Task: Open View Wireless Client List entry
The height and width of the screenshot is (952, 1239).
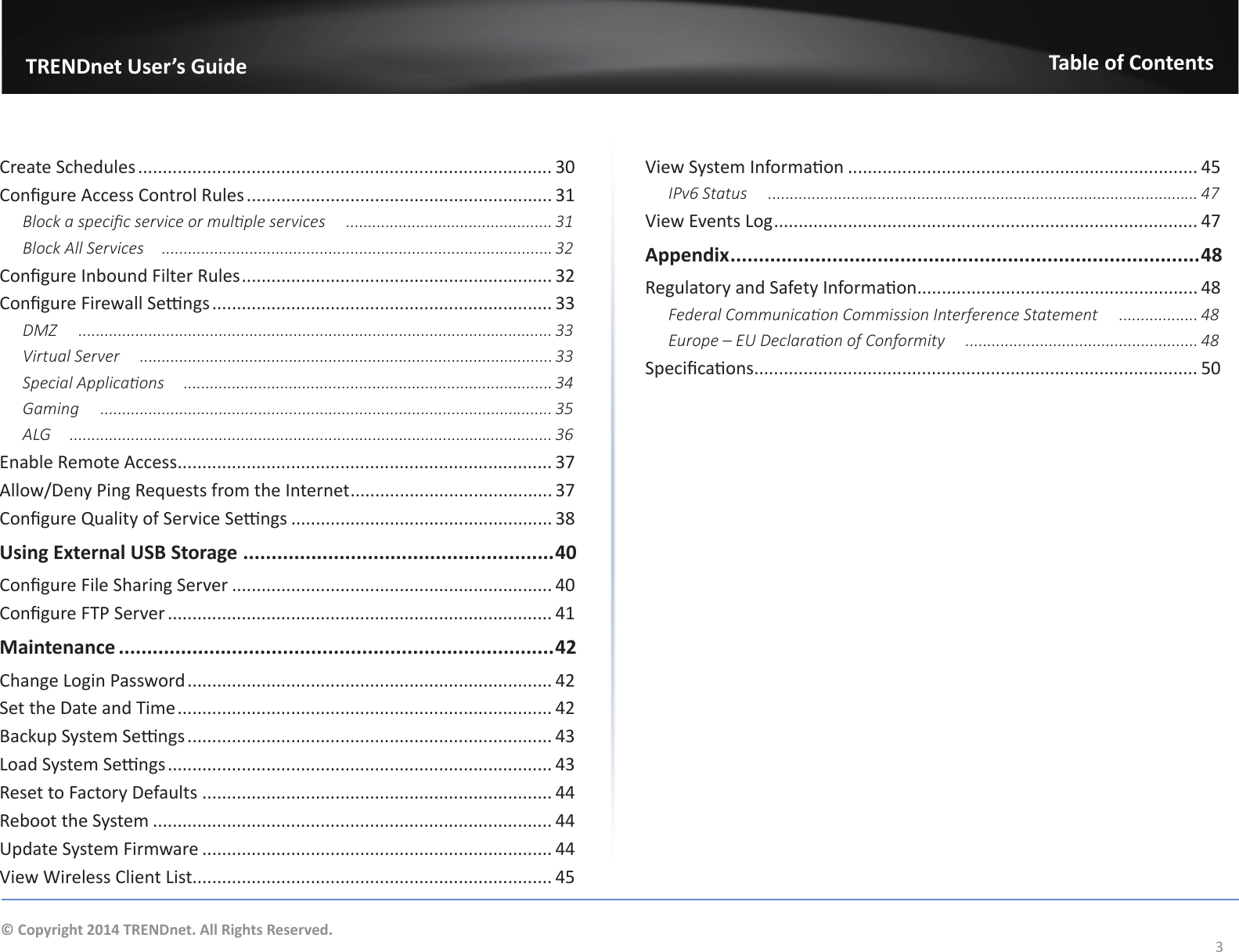Action: (x=287, y=877)
